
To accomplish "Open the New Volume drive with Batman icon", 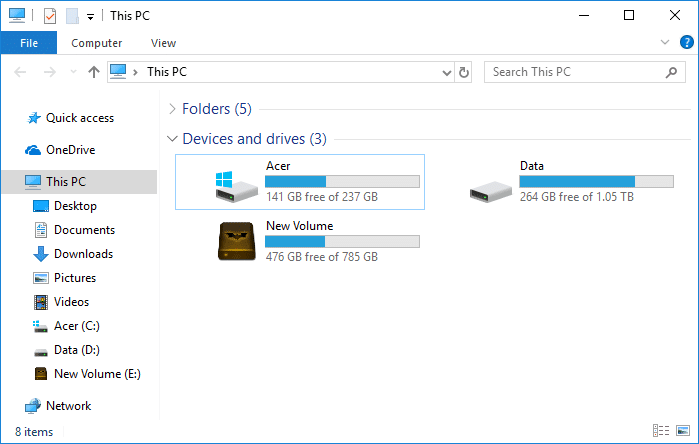I will click(237, 242).
